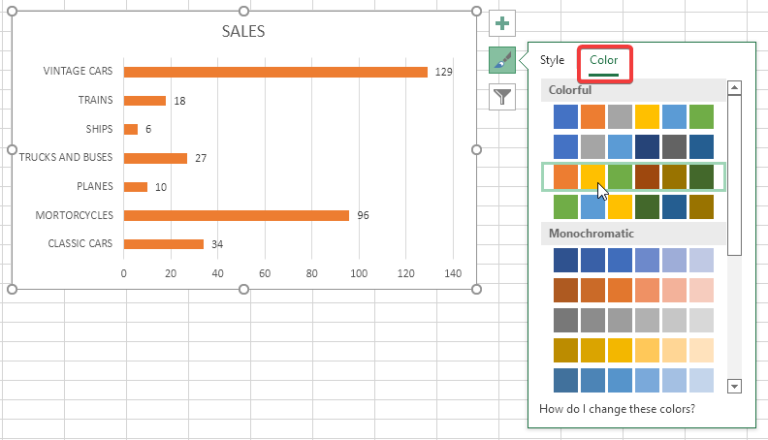
Task: Pick the highlighted orange-yellow-green Colorful palette
Action: (633, 177)
